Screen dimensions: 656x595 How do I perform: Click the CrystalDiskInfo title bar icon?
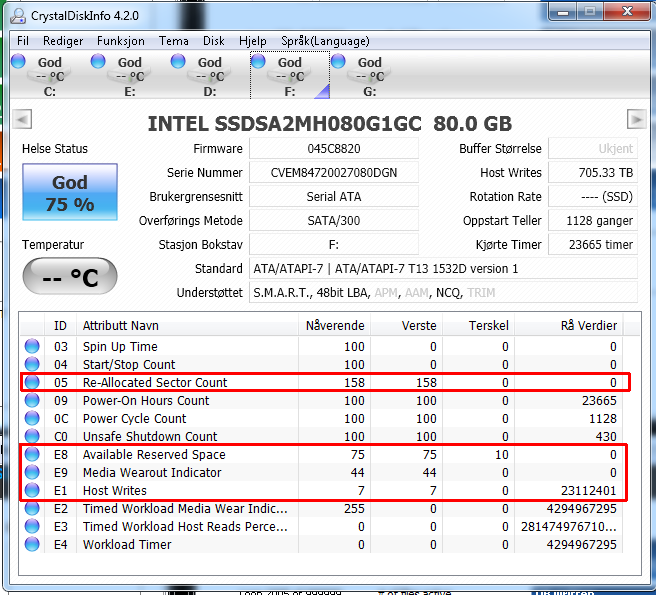(18, 15)
